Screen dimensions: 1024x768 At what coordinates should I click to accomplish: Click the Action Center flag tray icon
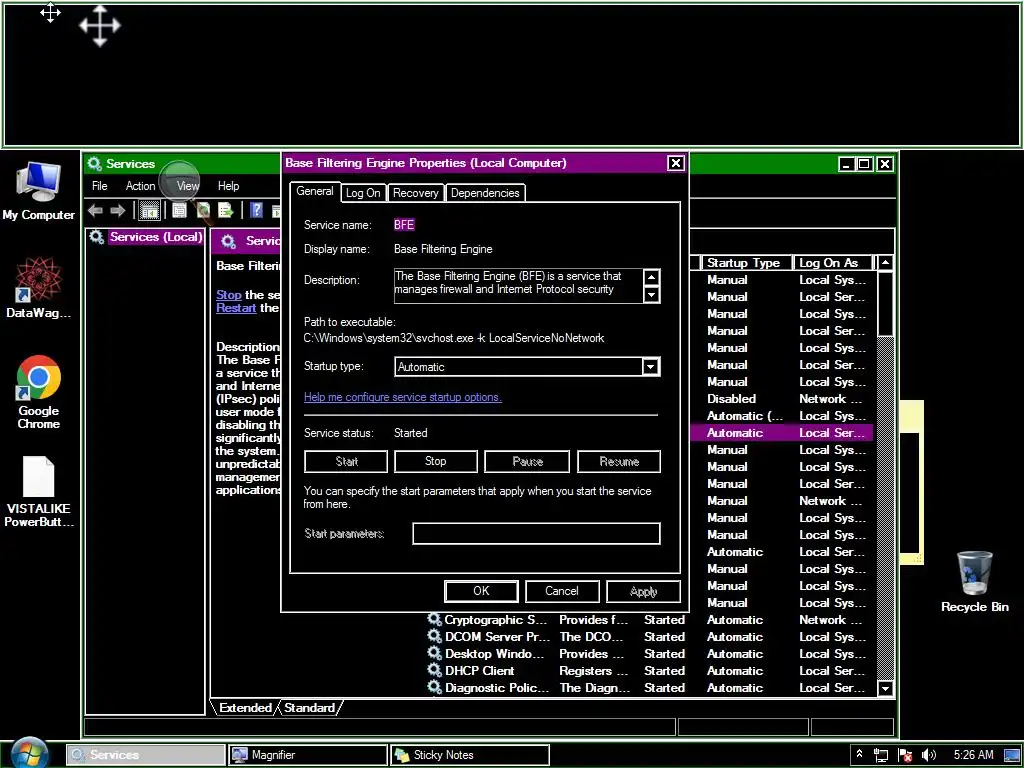tap(905, 755)
